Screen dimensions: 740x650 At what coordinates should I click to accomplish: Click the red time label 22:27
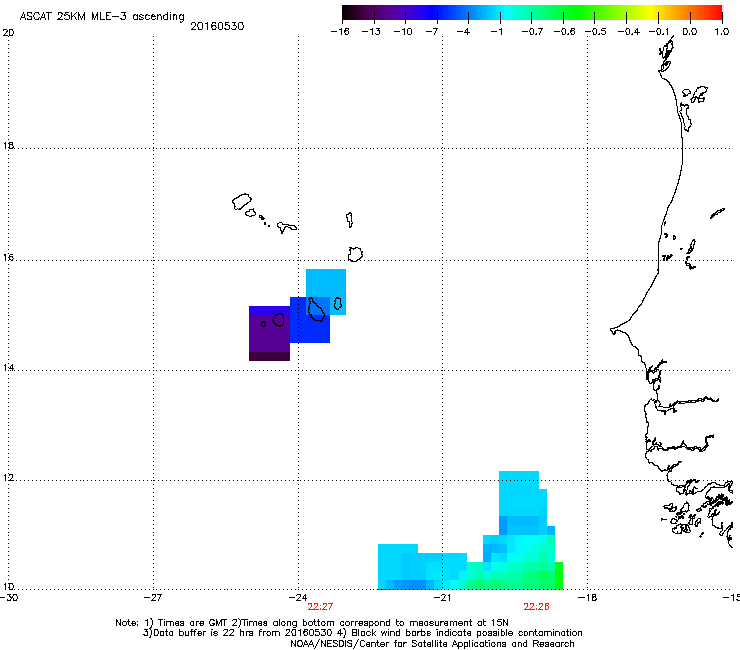320,607
